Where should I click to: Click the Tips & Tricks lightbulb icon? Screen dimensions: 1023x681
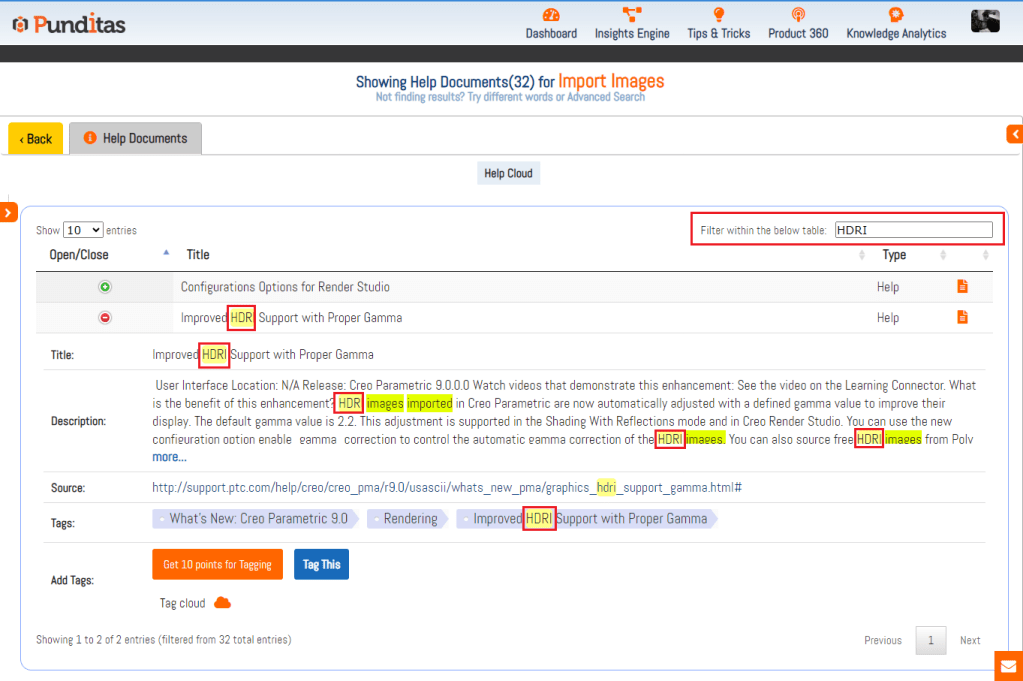pyautogui.click(x=718, y=15)
